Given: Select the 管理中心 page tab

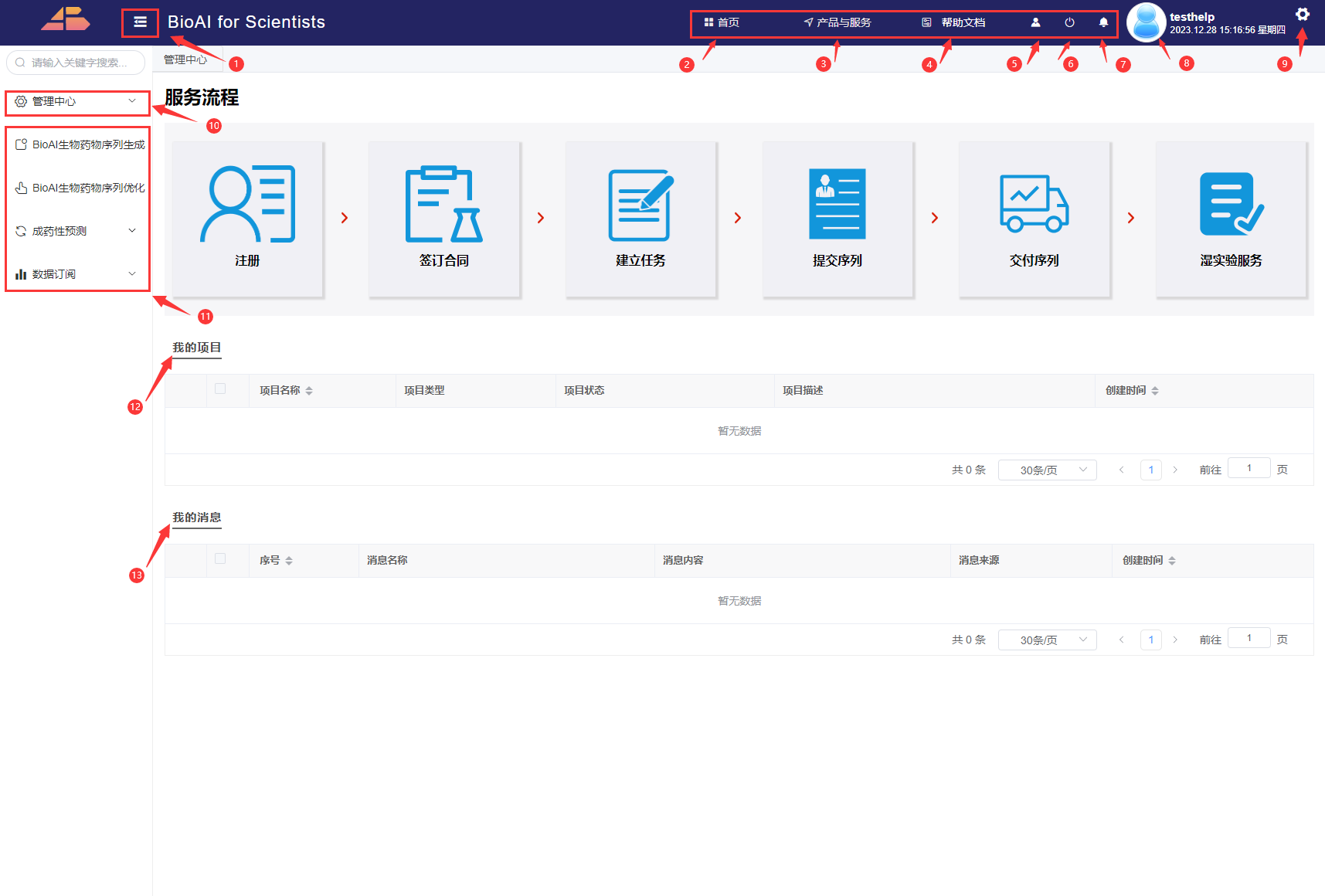Looking at the screenshot, I should (186, 59).
